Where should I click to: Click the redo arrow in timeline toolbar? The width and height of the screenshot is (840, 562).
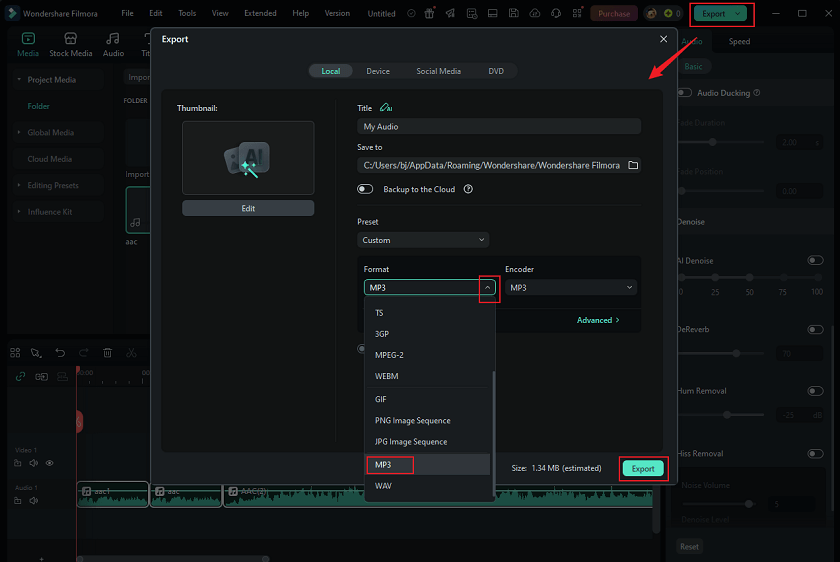pos(84,353)
